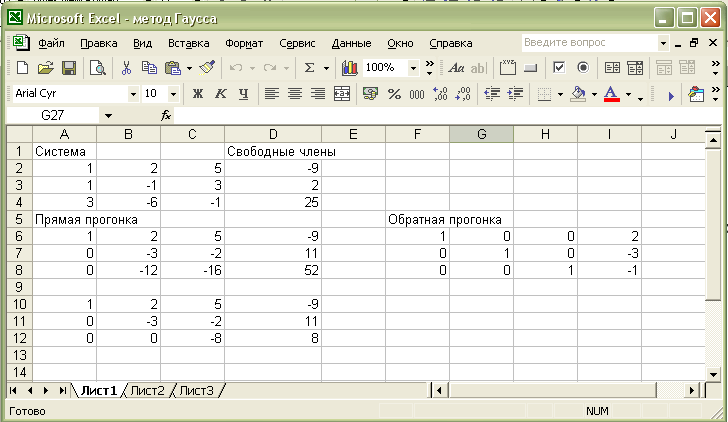Image resolution: width=728 pixels, height=422 pixels.
Task: Apply Currency style formatting
Action: (x=370, y=94)
